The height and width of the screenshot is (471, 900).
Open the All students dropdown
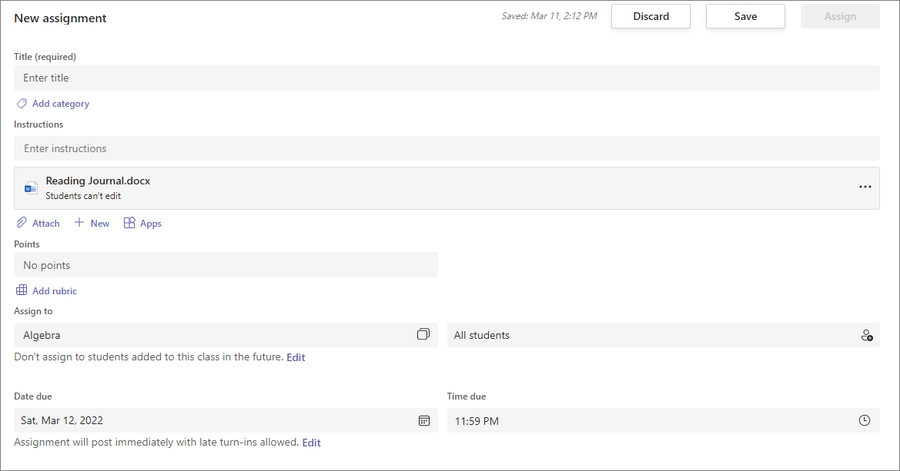point(650,335)
